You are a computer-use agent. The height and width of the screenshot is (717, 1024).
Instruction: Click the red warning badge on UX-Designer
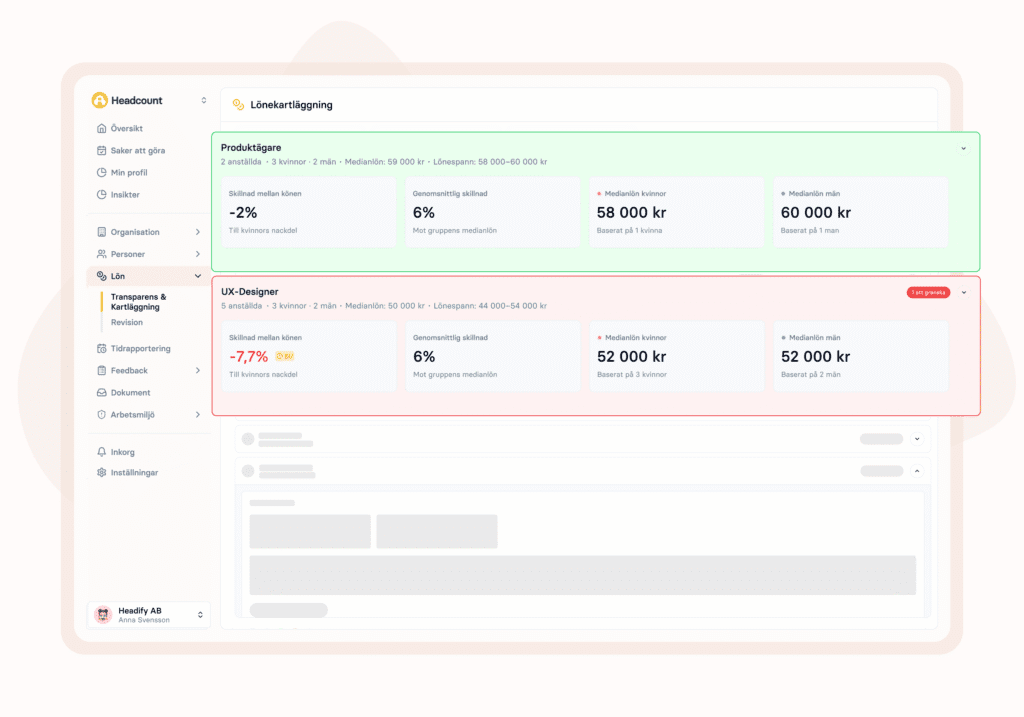click(928, 293)
